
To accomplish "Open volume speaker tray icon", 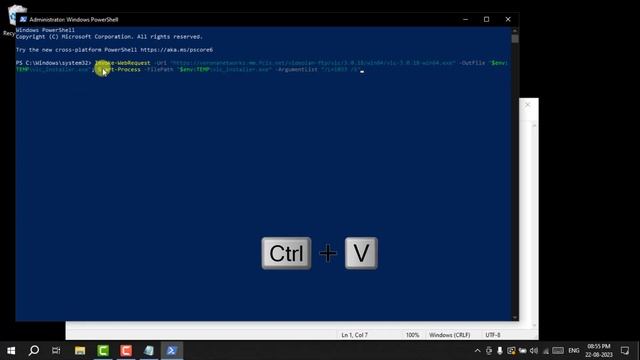I will click(534, 351).
